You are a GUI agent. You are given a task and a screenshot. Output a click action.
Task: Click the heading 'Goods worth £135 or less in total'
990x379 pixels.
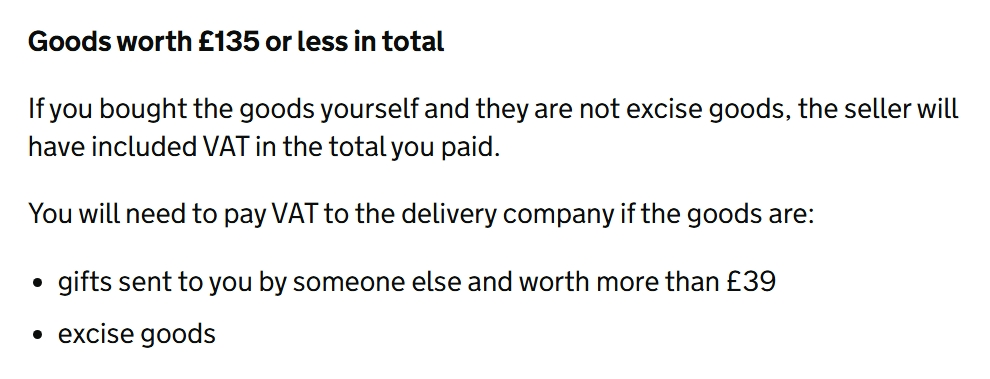click(236, 42)
